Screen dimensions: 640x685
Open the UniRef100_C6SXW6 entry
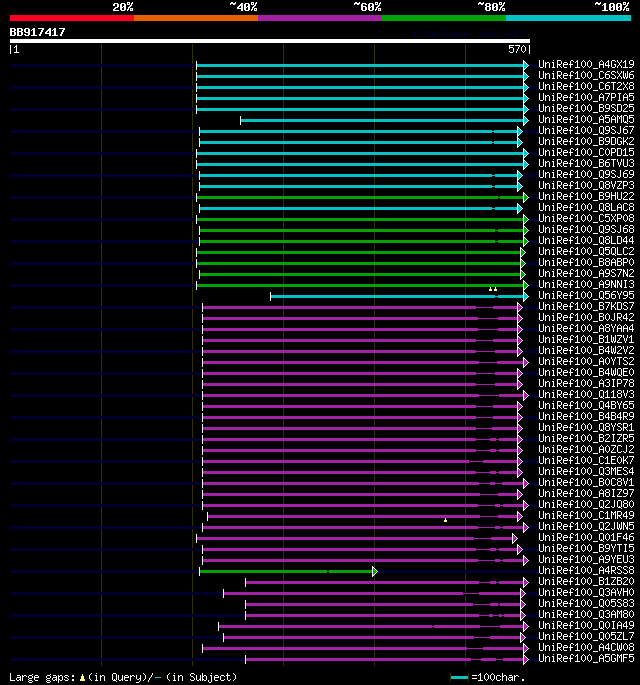[586, 75]
